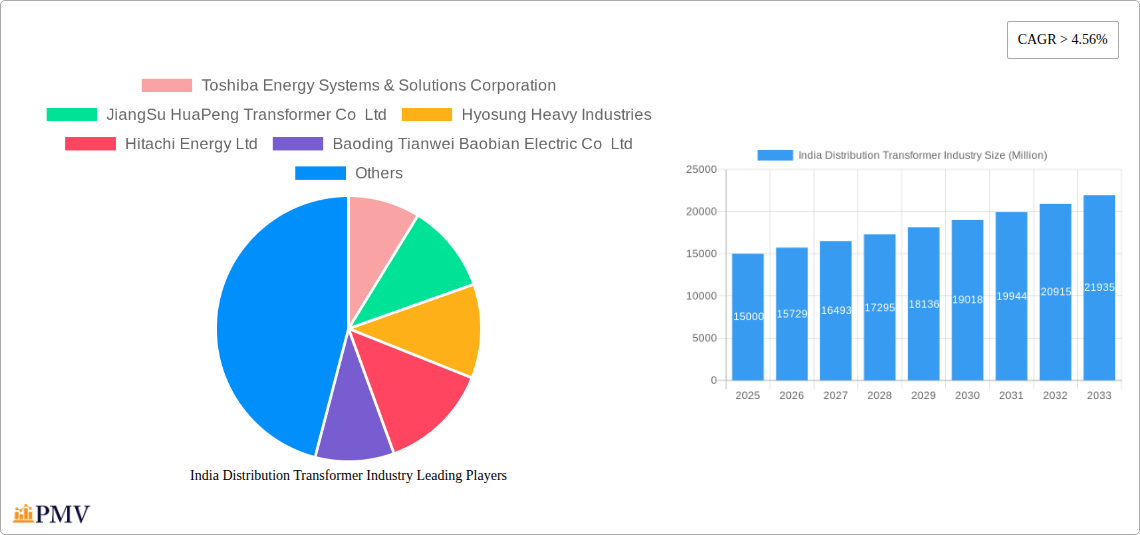Toggle the Toshiba Energy Systems legend swatch
The width and height of the screenshot is (1140, 535).
pyautogui.click(x=166, y=85)
